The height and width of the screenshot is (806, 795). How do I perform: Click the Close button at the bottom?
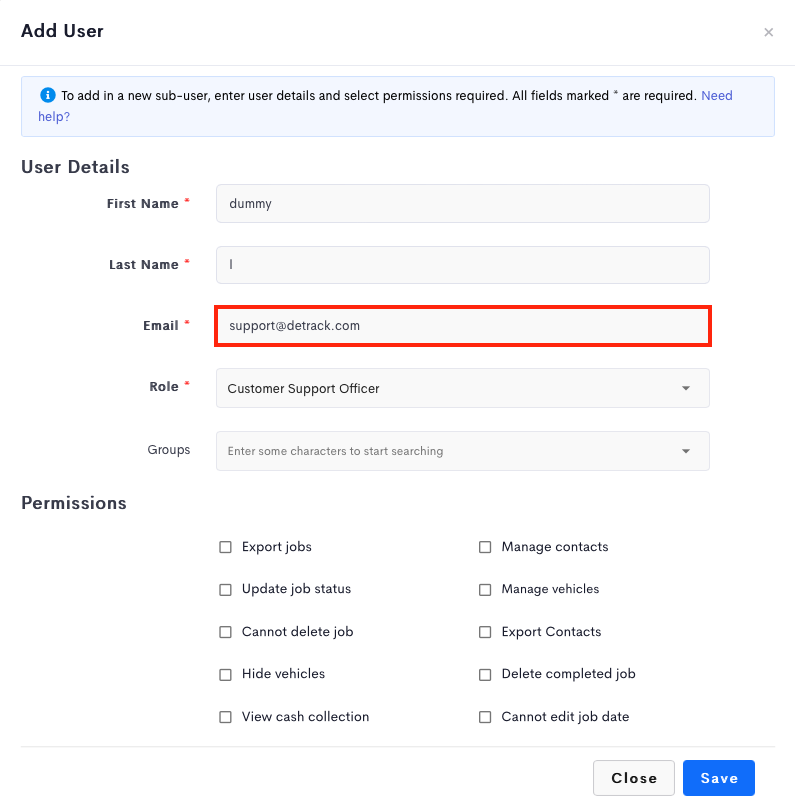[x=634, y=778]
